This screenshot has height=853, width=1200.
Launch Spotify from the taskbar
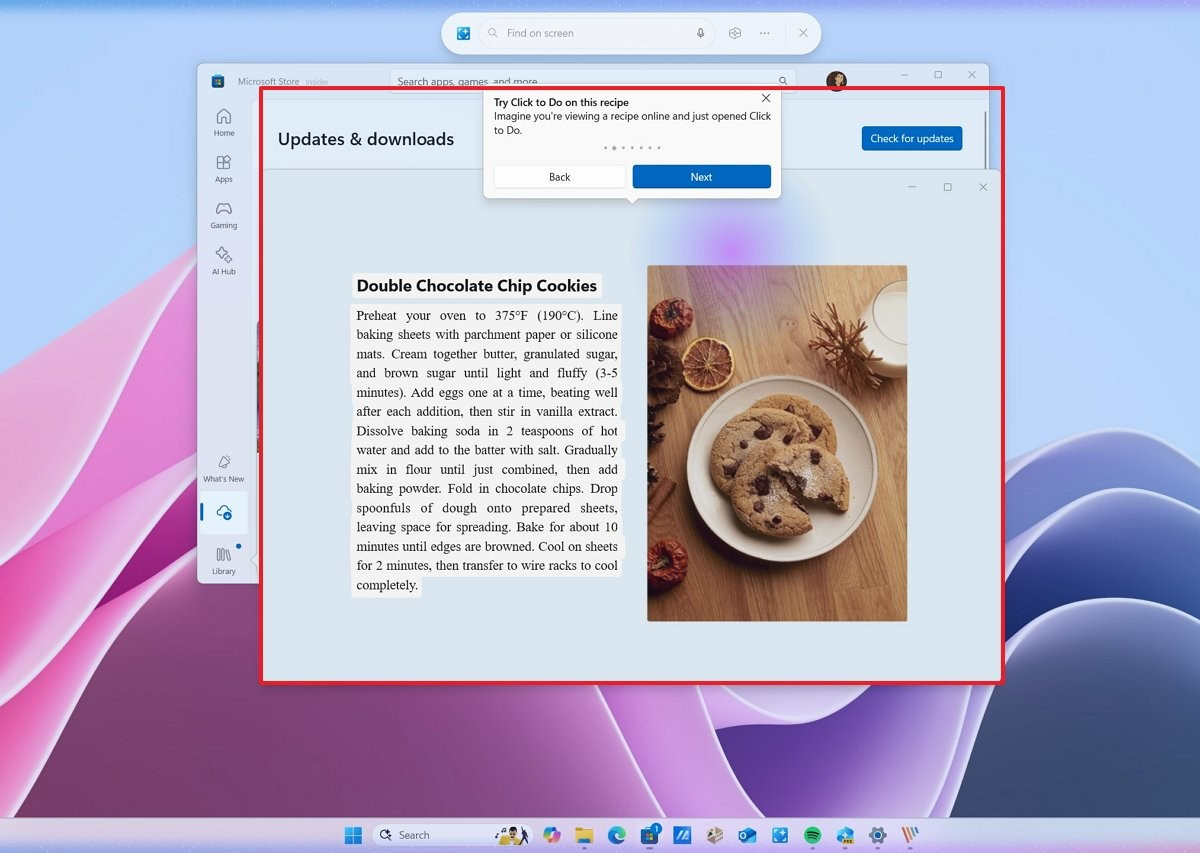[x=811, y=834]
